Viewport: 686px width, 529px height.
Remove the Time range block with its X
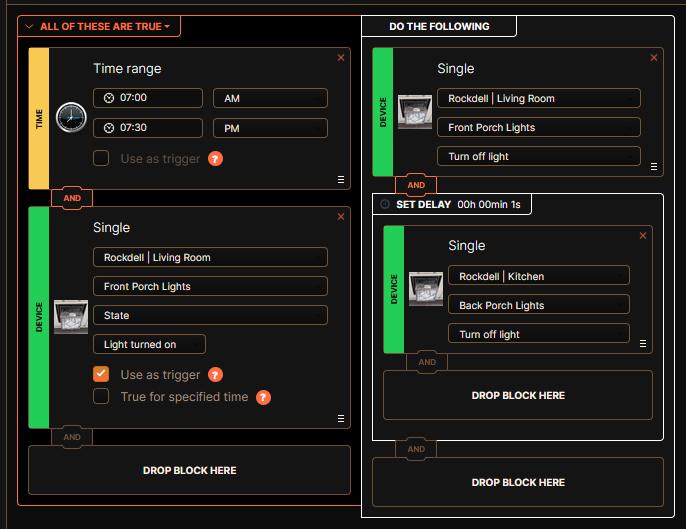tap(341, 58)
